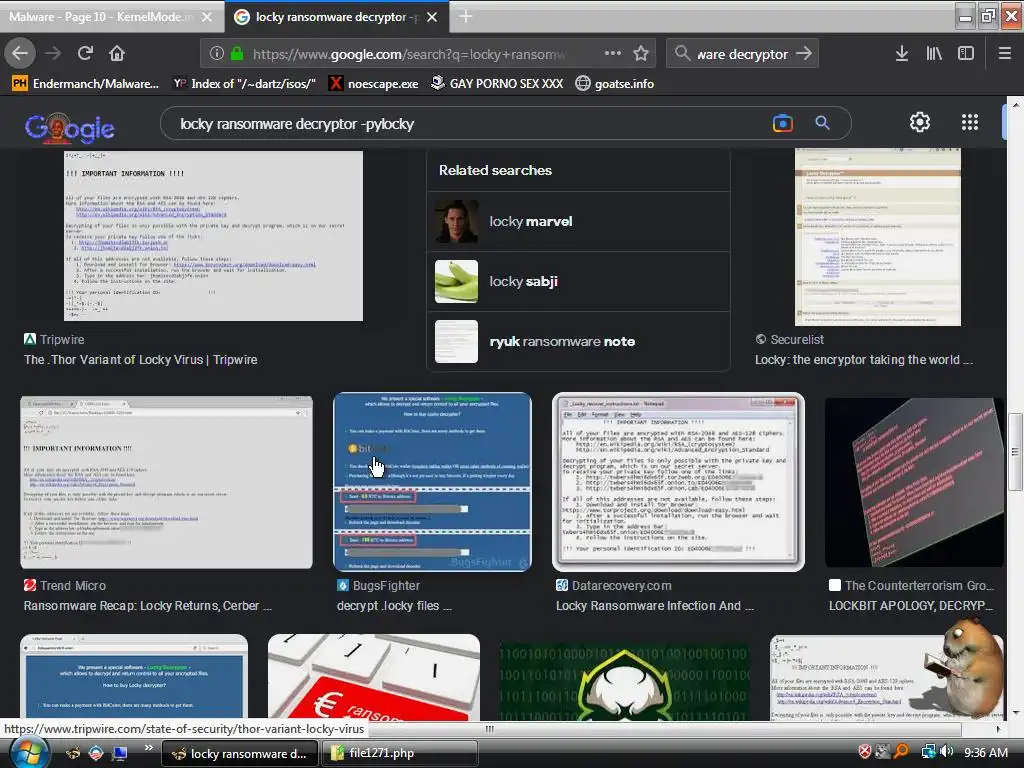1024x768 pixels.
Task: Open the red ransom keyboard key image
Action: pos(374,677)
